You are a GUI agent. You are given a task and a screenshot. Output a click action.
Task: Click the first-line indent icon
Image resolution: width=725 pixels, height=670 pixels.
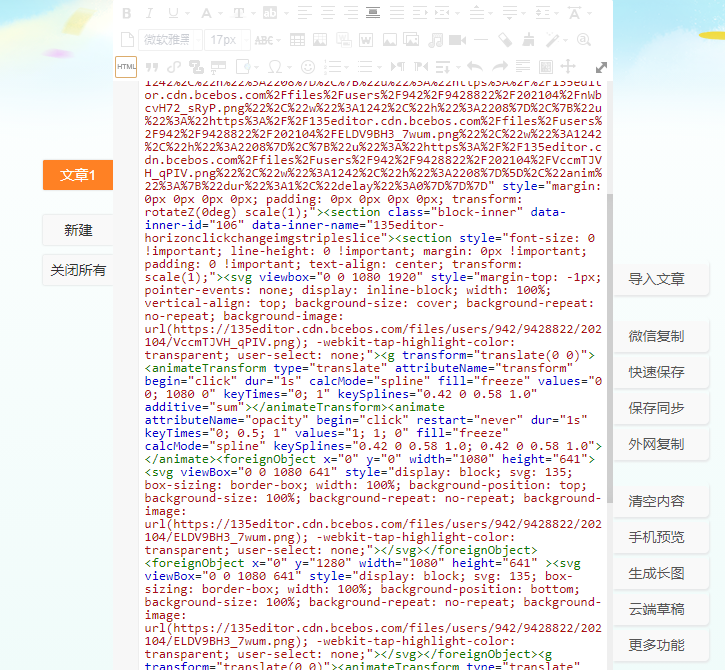click(x=420, y=13)
